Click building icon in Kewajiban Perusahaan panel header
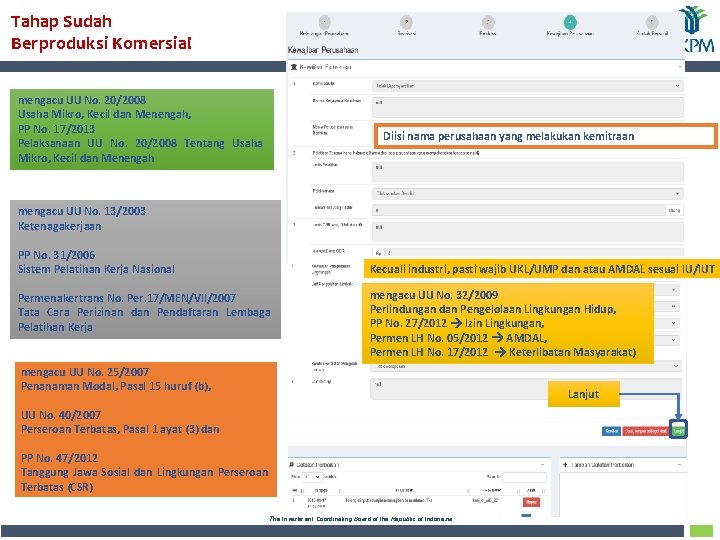 coord(294,67)
